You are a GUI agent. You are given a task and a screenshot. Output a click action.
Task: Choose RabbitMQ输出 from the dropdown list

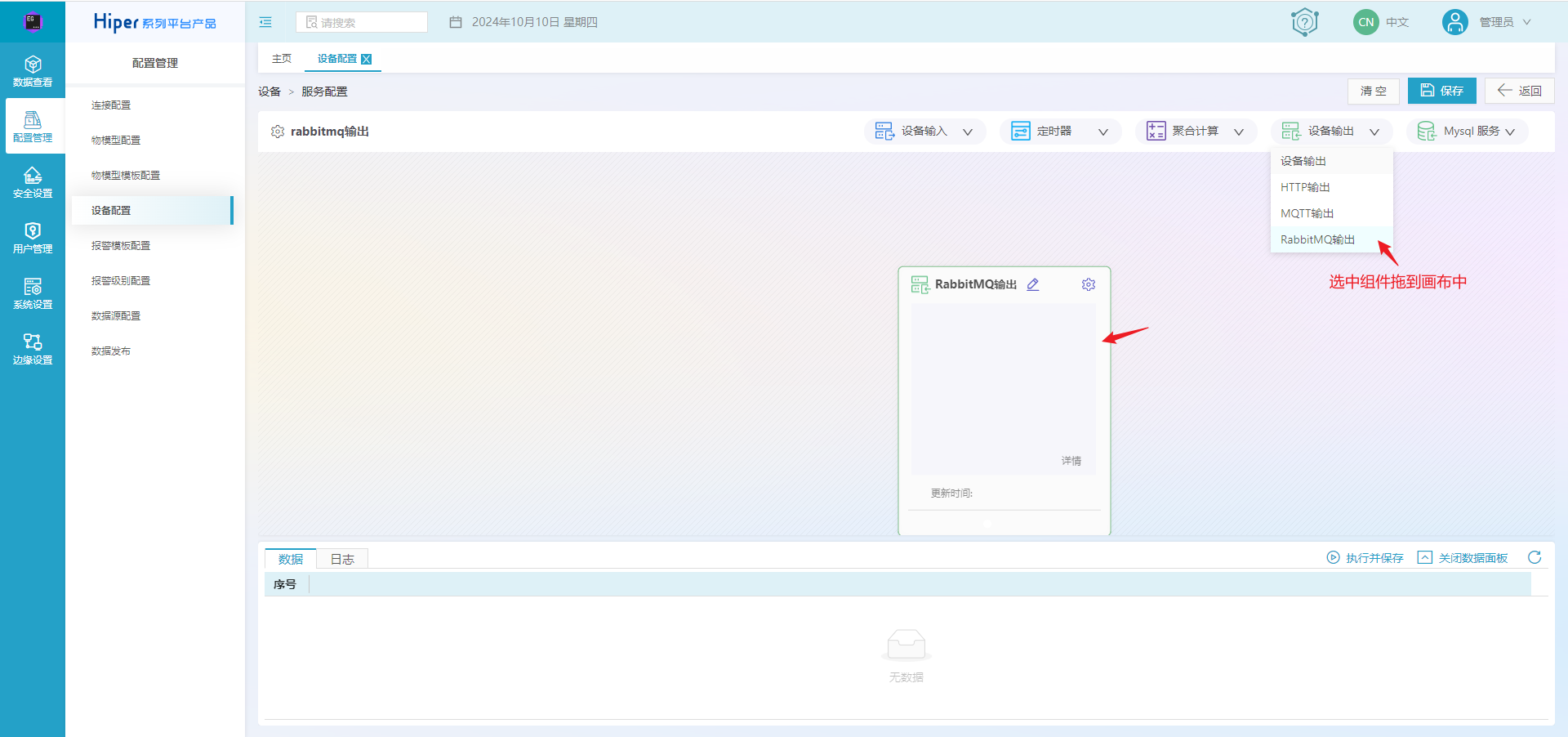tap(1331, 239)
